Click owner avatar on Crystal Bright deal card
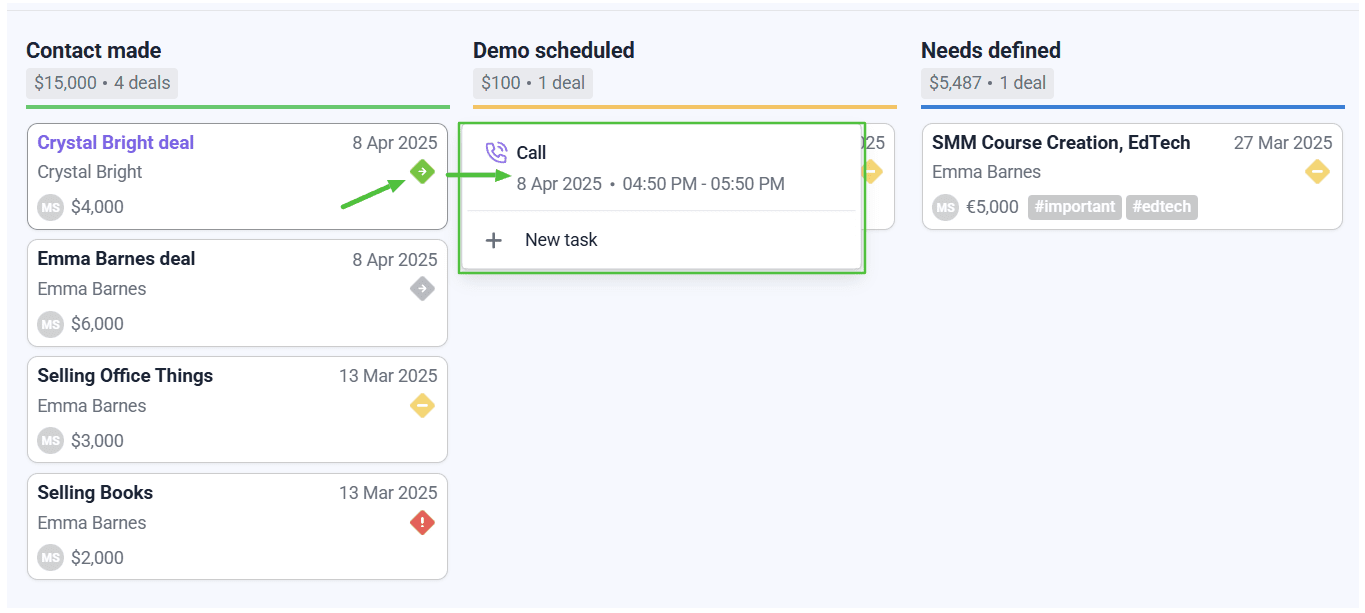This screenshot has height=613, width=1365. point(50,208)
